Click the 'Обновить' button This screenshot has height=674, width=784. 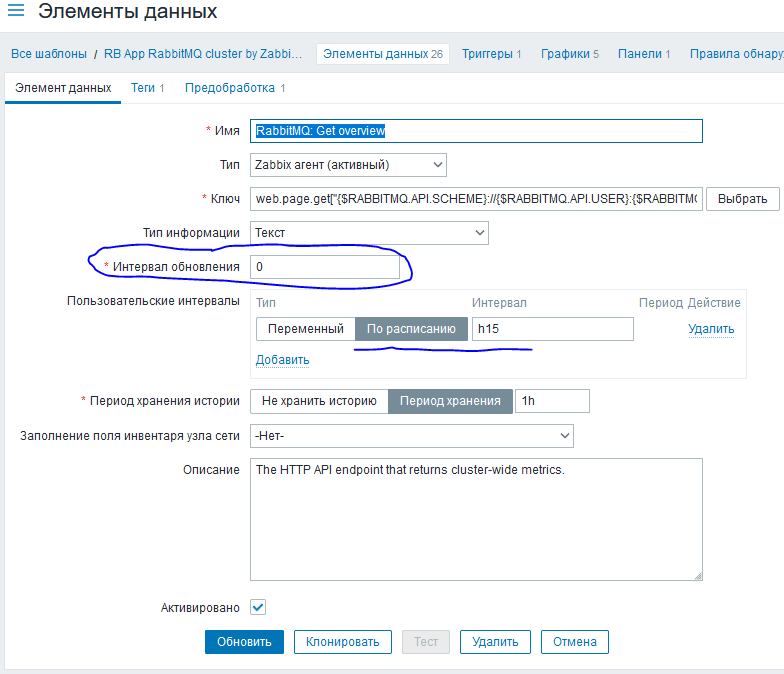(244, 642)
